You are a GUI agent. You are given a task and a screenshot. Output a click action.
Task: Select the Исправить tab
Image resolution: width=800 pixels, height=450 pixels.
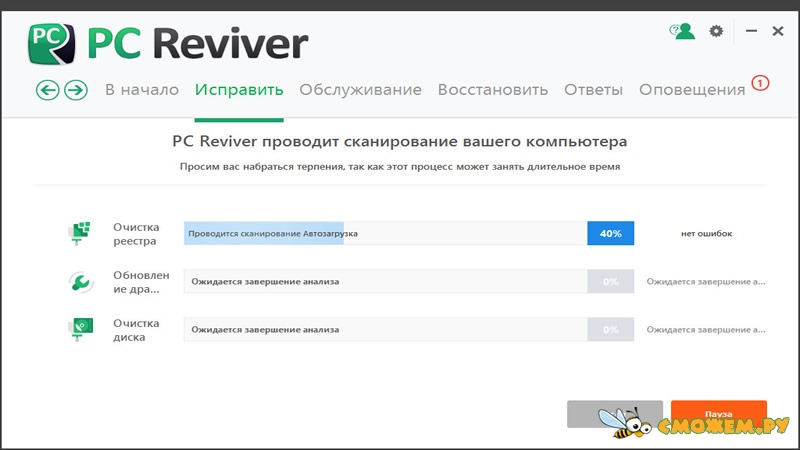239,90
